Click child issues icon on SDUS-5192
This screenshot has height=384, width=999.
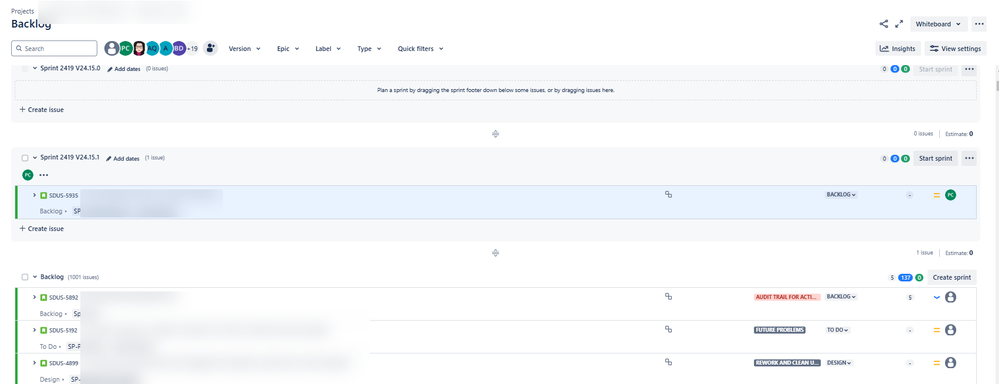[x=668, y=329]
